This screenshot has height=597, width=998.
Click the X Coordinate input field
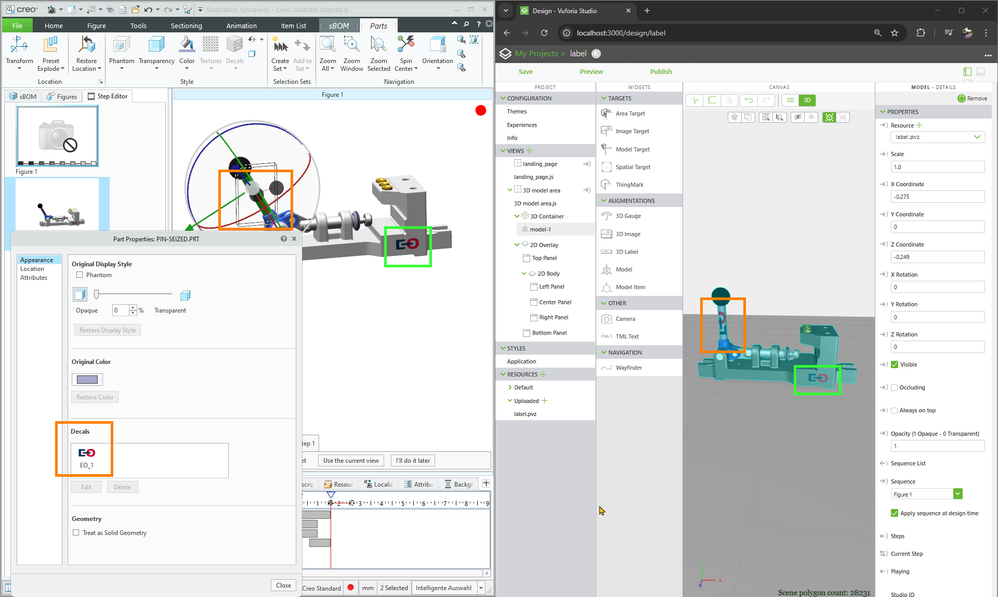click(936, 197)
